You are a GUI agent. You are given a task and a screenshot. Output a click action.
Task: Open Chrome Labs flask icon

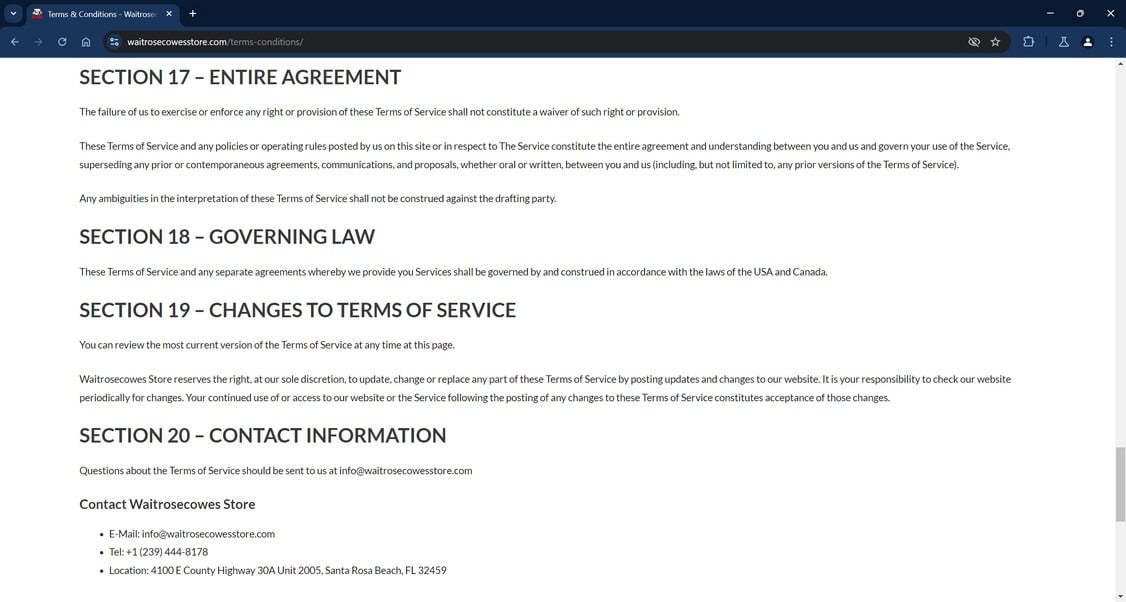coord(1064,42)
